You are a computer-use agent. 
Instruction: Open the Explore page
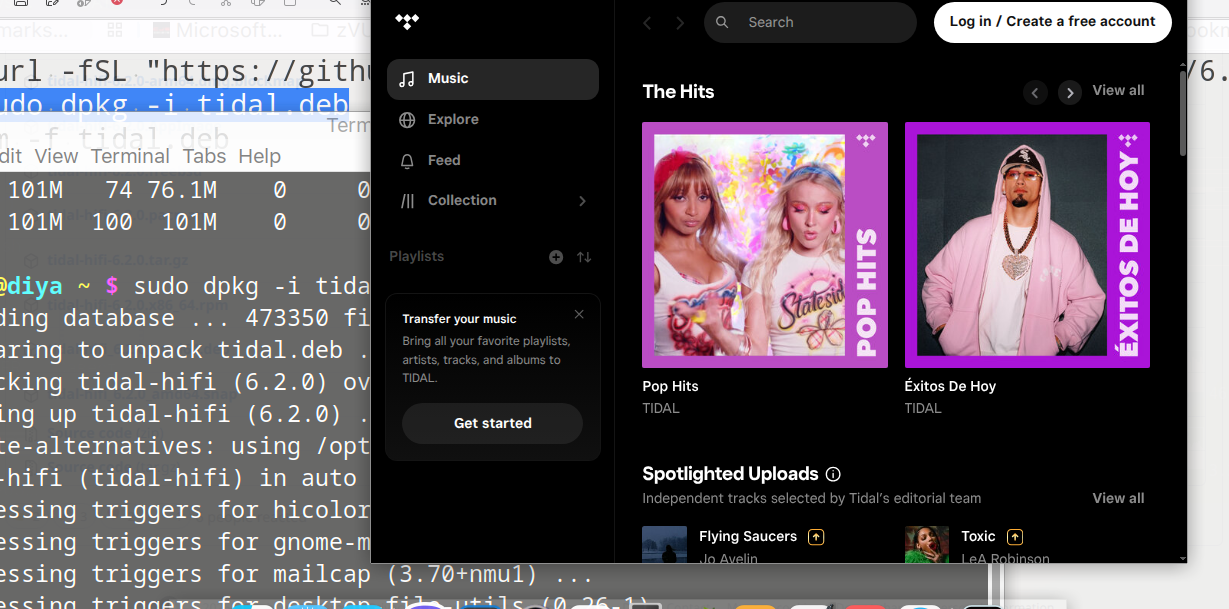coord(452,120)
